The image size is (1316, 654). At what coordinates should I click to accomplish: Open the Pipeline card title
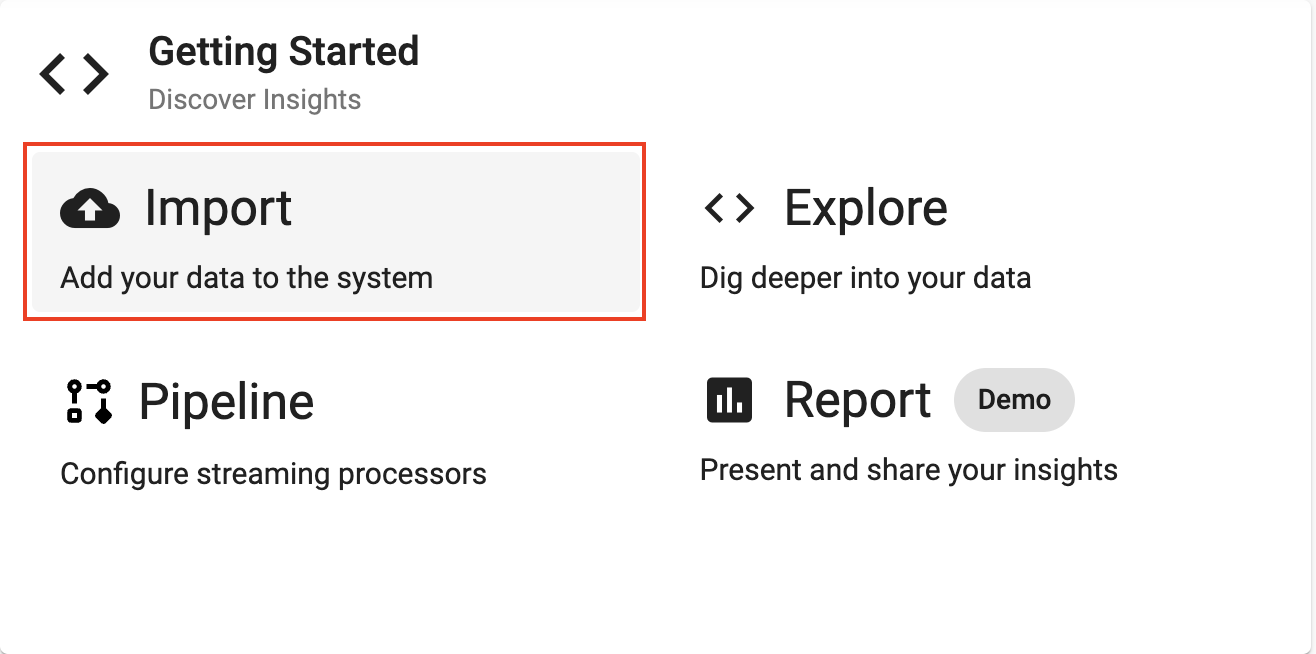pos(226,402)
